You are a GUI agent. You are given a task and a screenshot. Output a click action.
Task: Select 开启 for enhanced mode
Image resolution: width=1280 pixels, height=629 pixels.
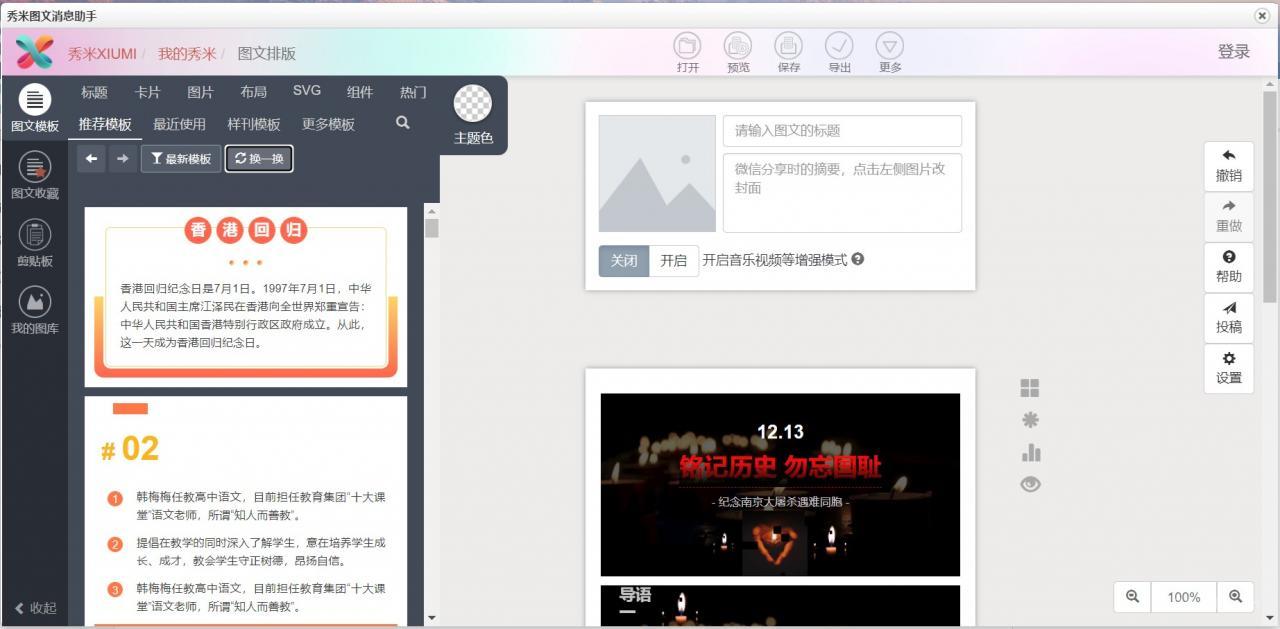coord(674,260)
